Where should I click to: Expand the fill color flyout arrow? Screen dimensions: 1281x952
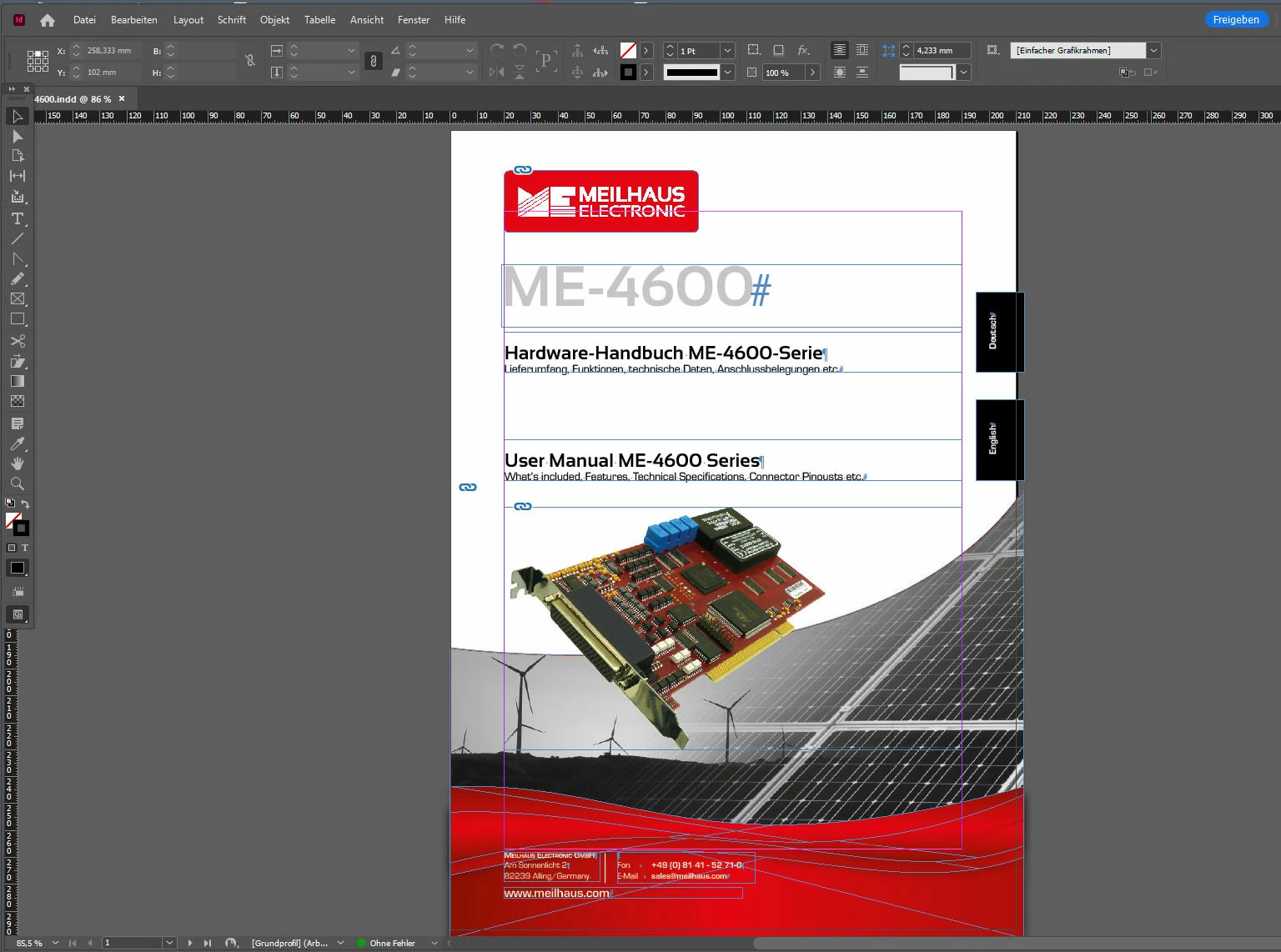tap(646, 51)
